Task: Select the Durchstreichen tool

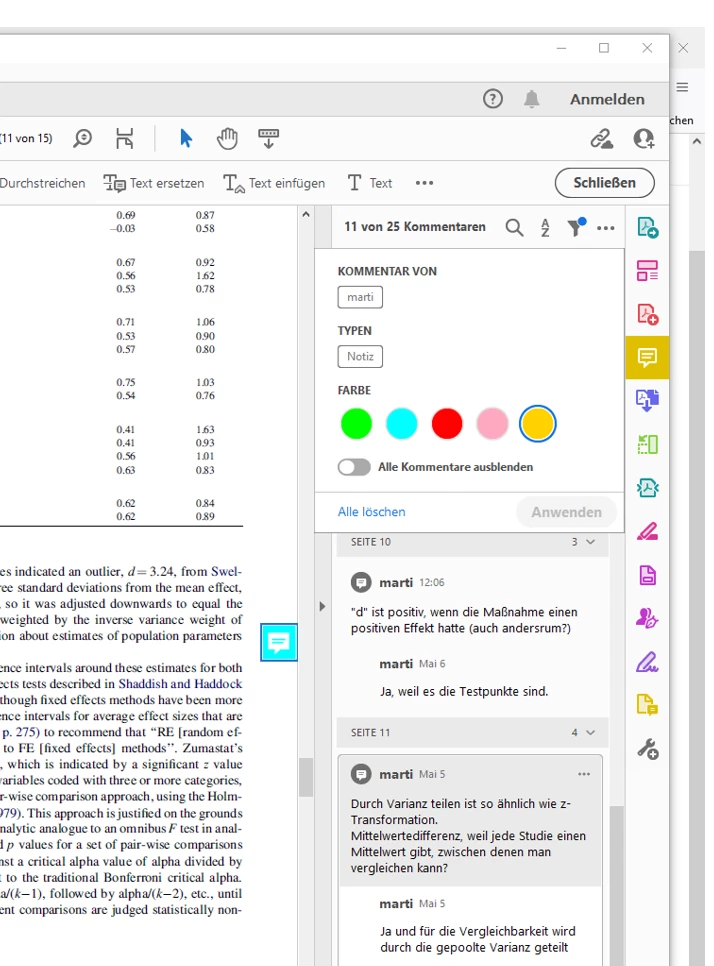Action: (43, 183)
